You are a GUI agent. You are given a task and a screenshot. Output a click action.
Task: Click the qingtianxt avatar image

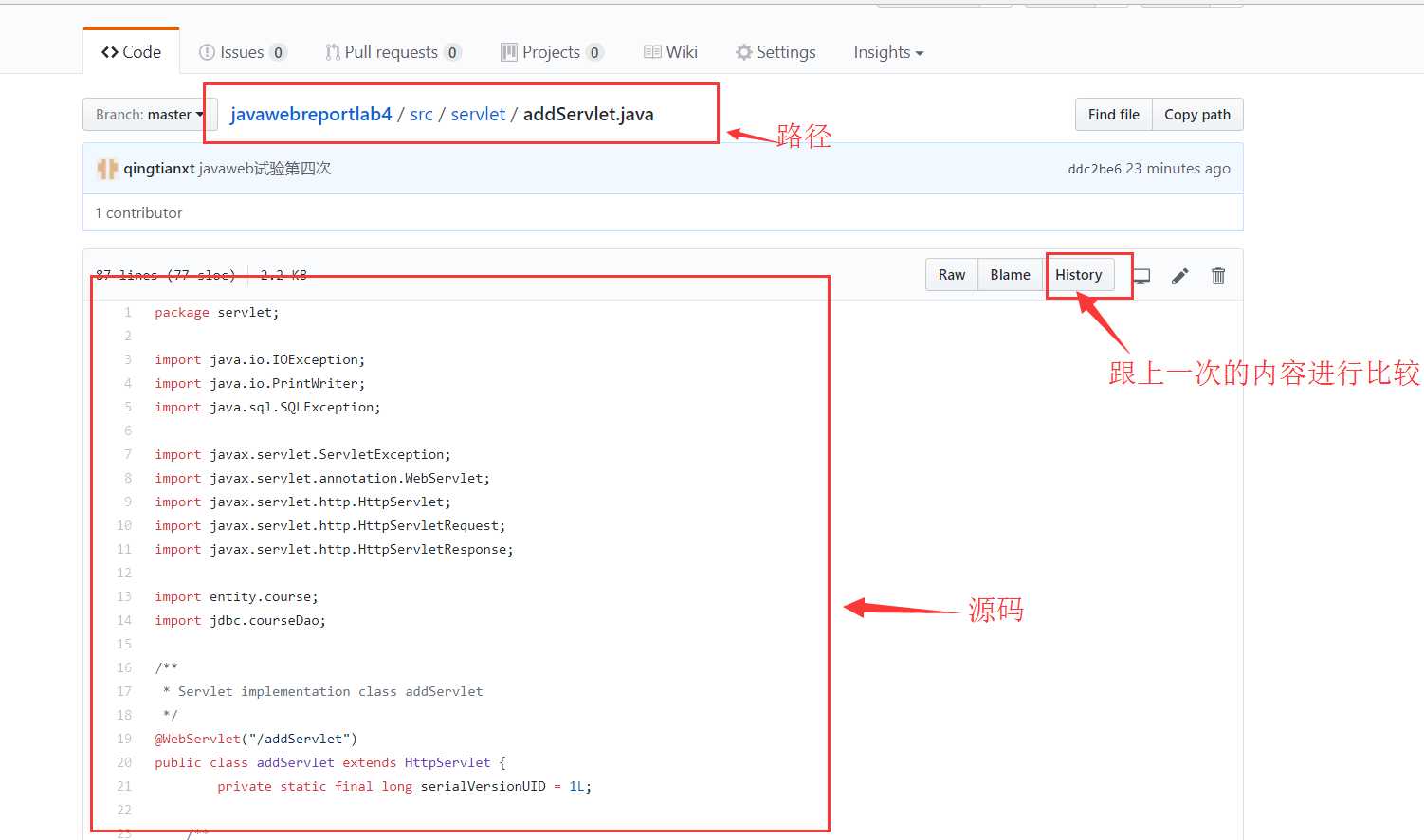(x=107, y=169)
